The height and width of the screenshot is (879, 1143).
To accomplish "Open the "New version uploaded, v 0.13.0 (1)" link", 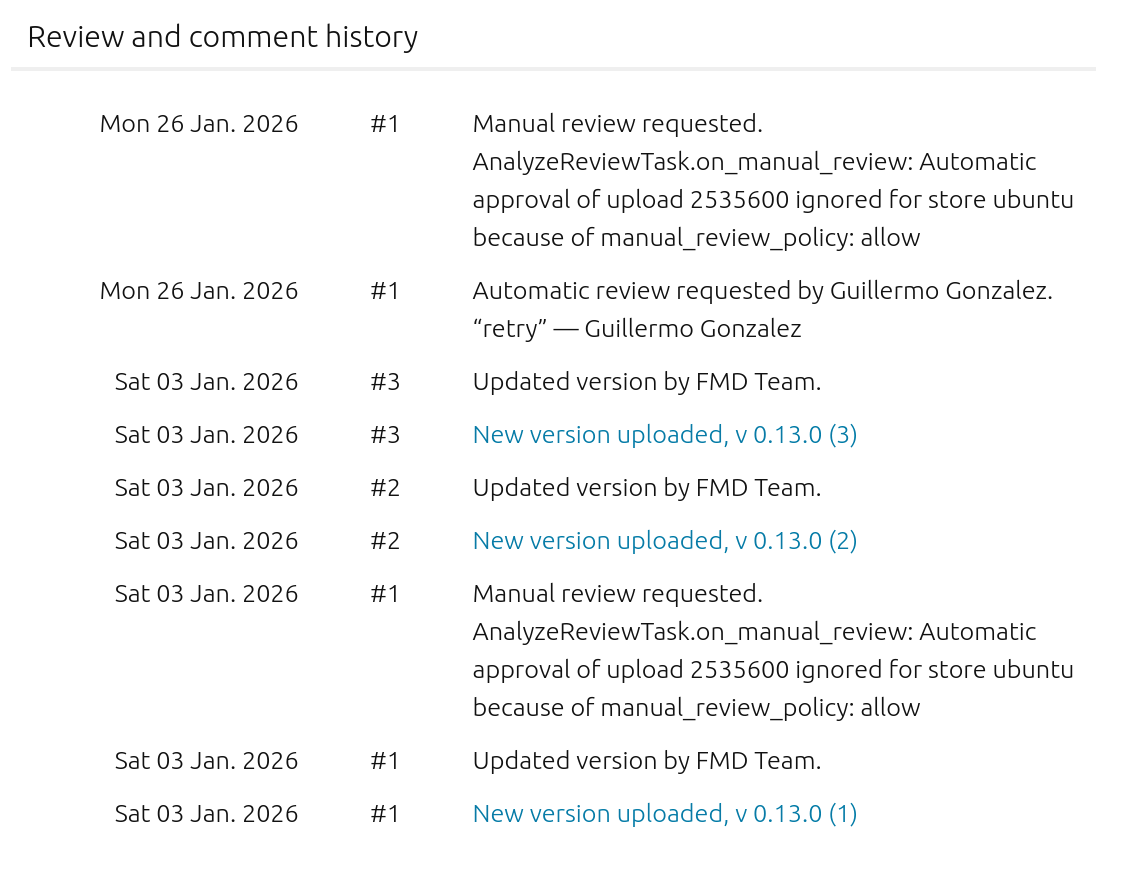I will click(x=664, y=814).
